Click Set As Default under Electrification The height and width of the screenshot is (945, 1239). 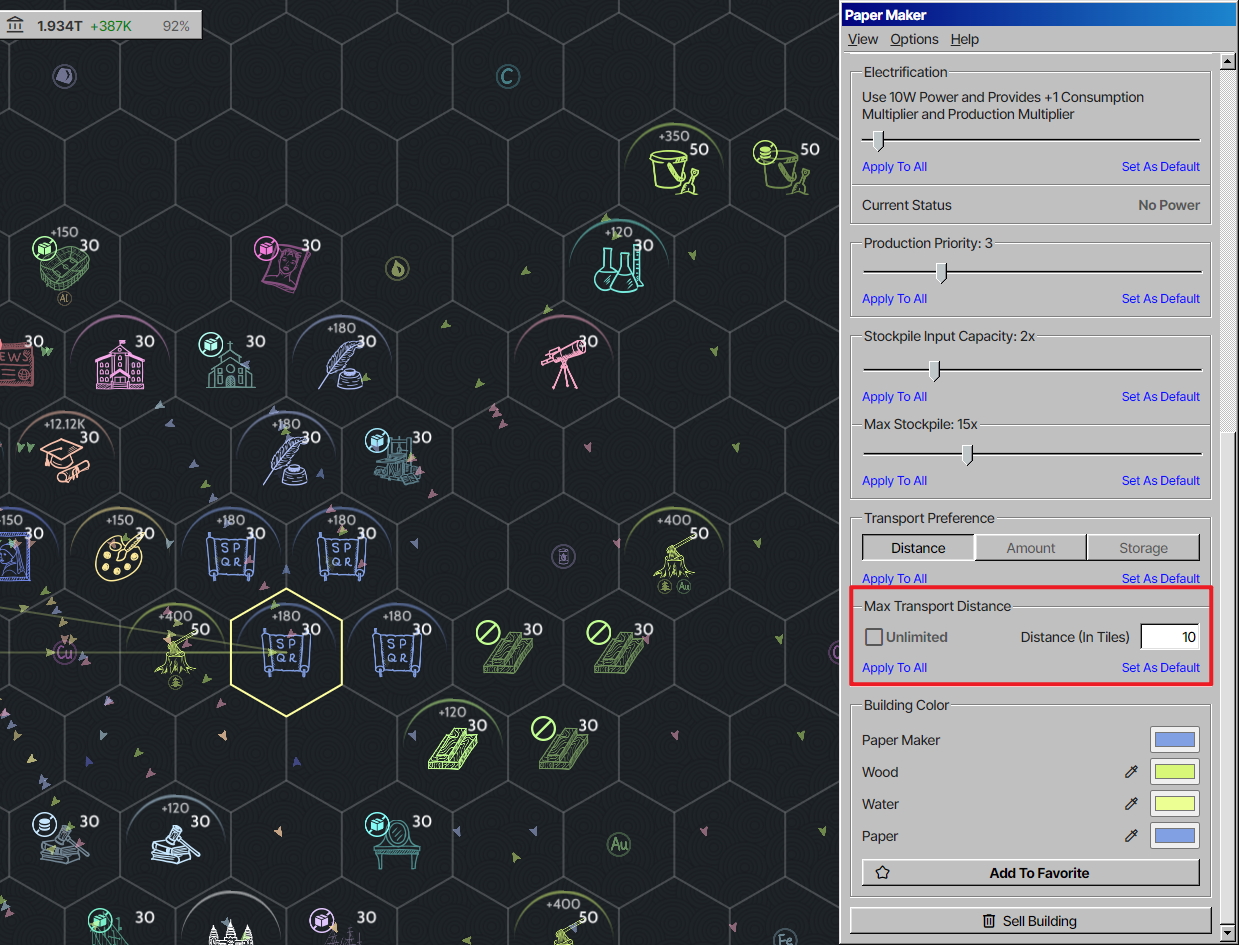[1160, 167]
